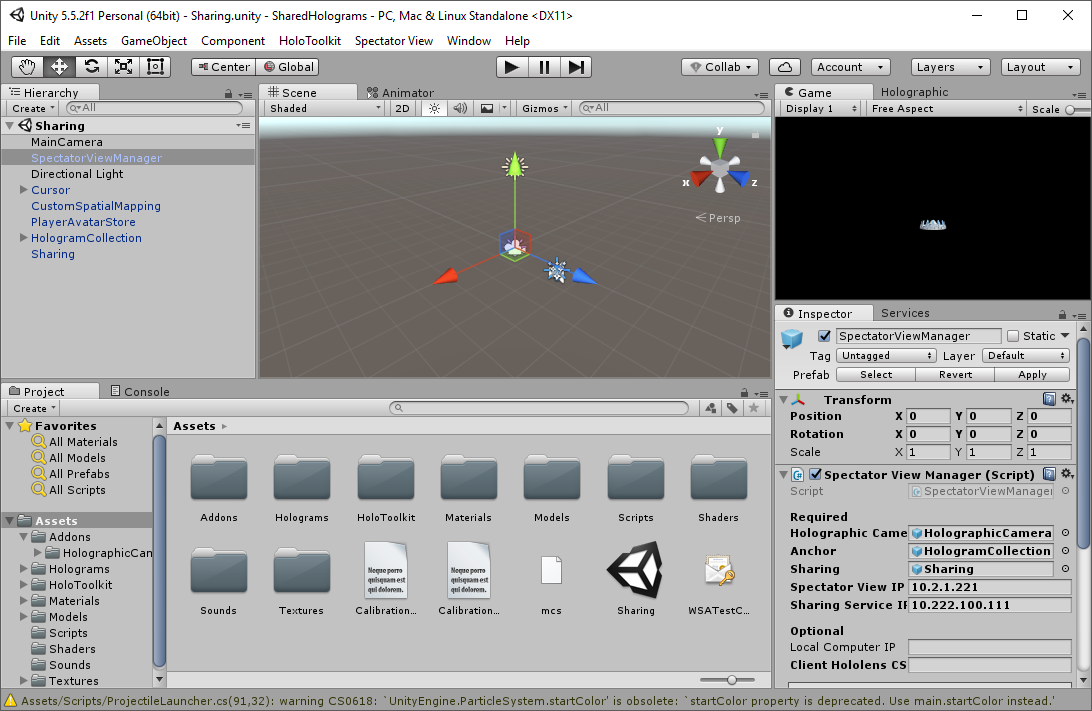Toggle the Static checkbox
The image size is (1092, 711).
click(x=1013, y=336)
